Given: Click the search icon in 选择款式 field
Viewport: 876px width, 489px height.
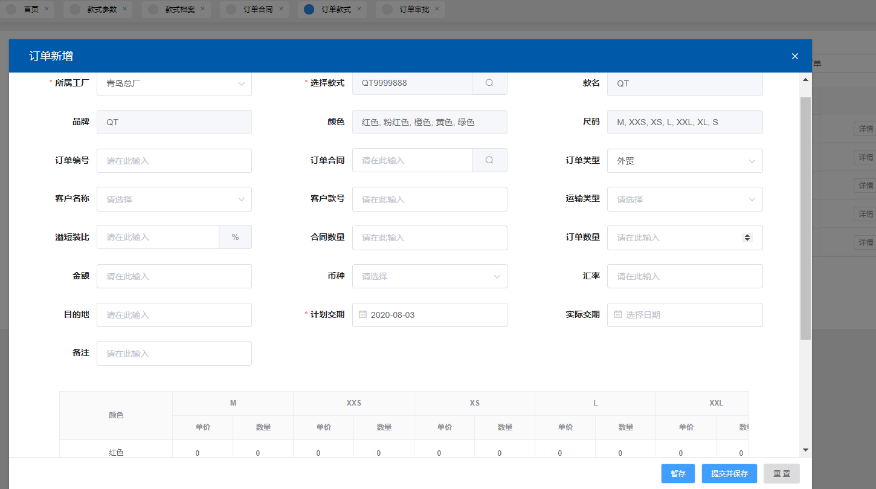Looking at the screenshot, I should click(x=489, y=83).
